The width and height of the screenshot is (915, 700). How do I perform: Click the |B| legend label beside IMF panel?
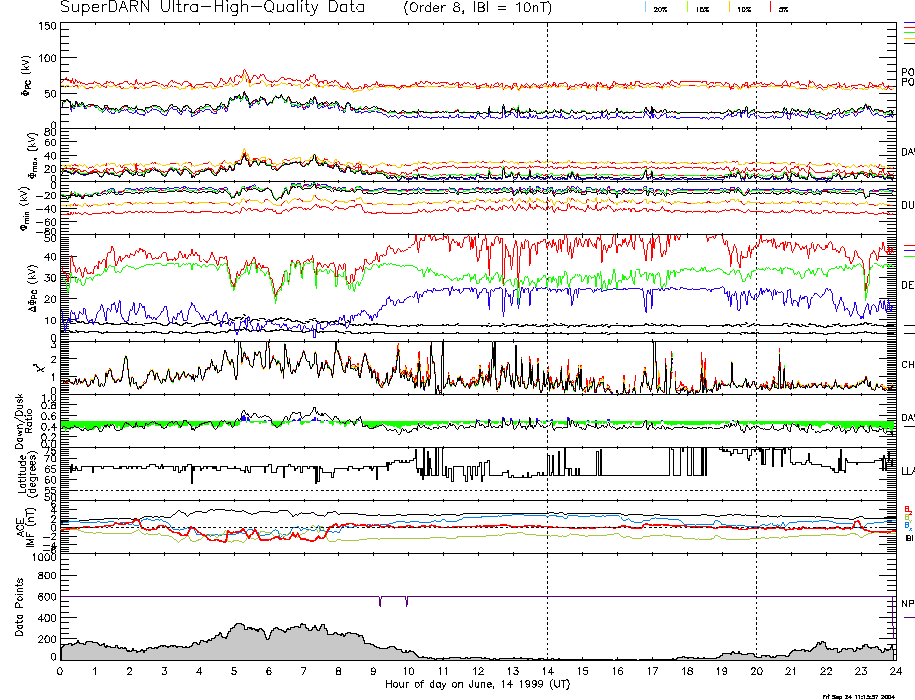908,539
